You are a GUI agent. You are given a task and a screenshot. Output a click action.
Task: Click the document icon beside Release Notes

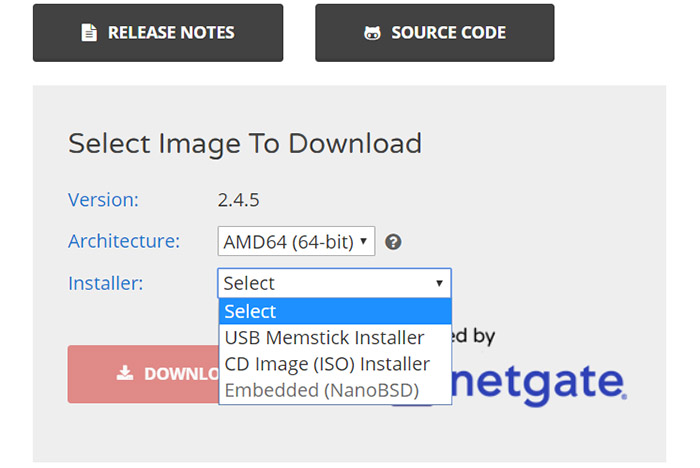click(x=89, y=33)
